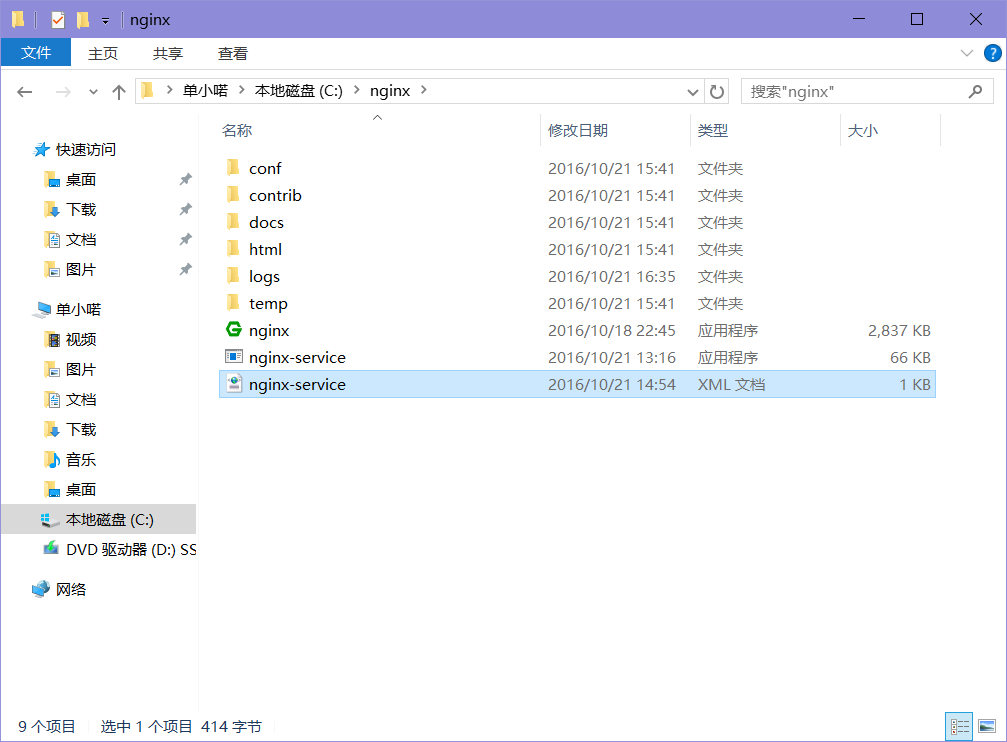1007x742 pixels.
Task: Sort by 大小 column header
Action: pyautogui.click(x=863, y=130)
